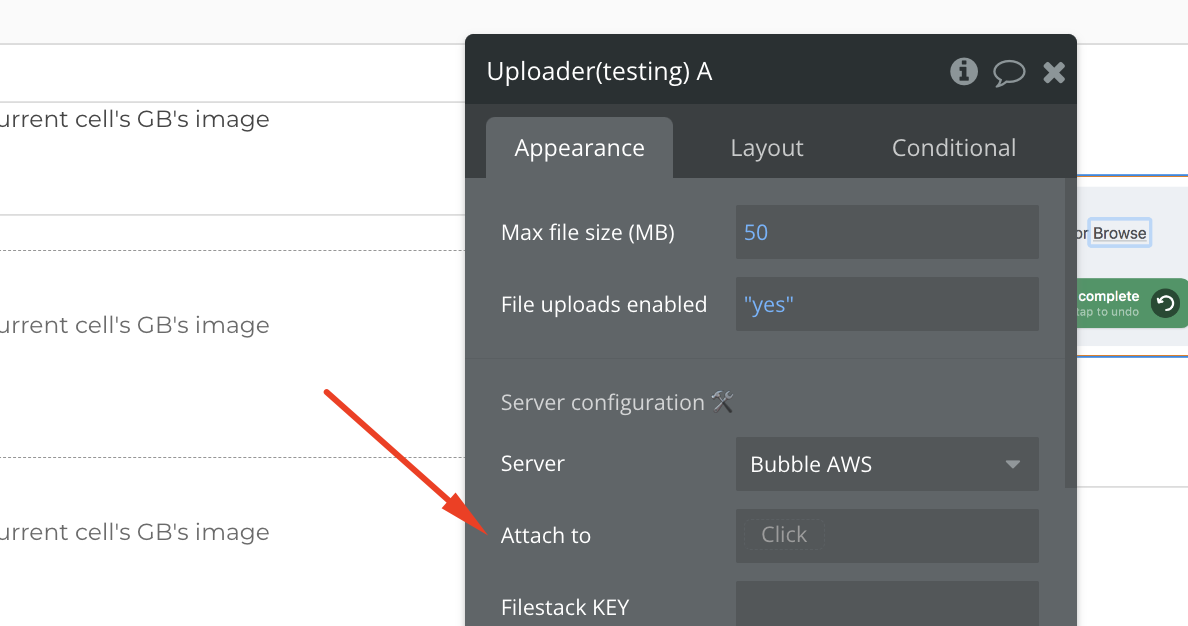Click the circular undo arrow icon
The image size is (1188, 626).
point(1165,304)
